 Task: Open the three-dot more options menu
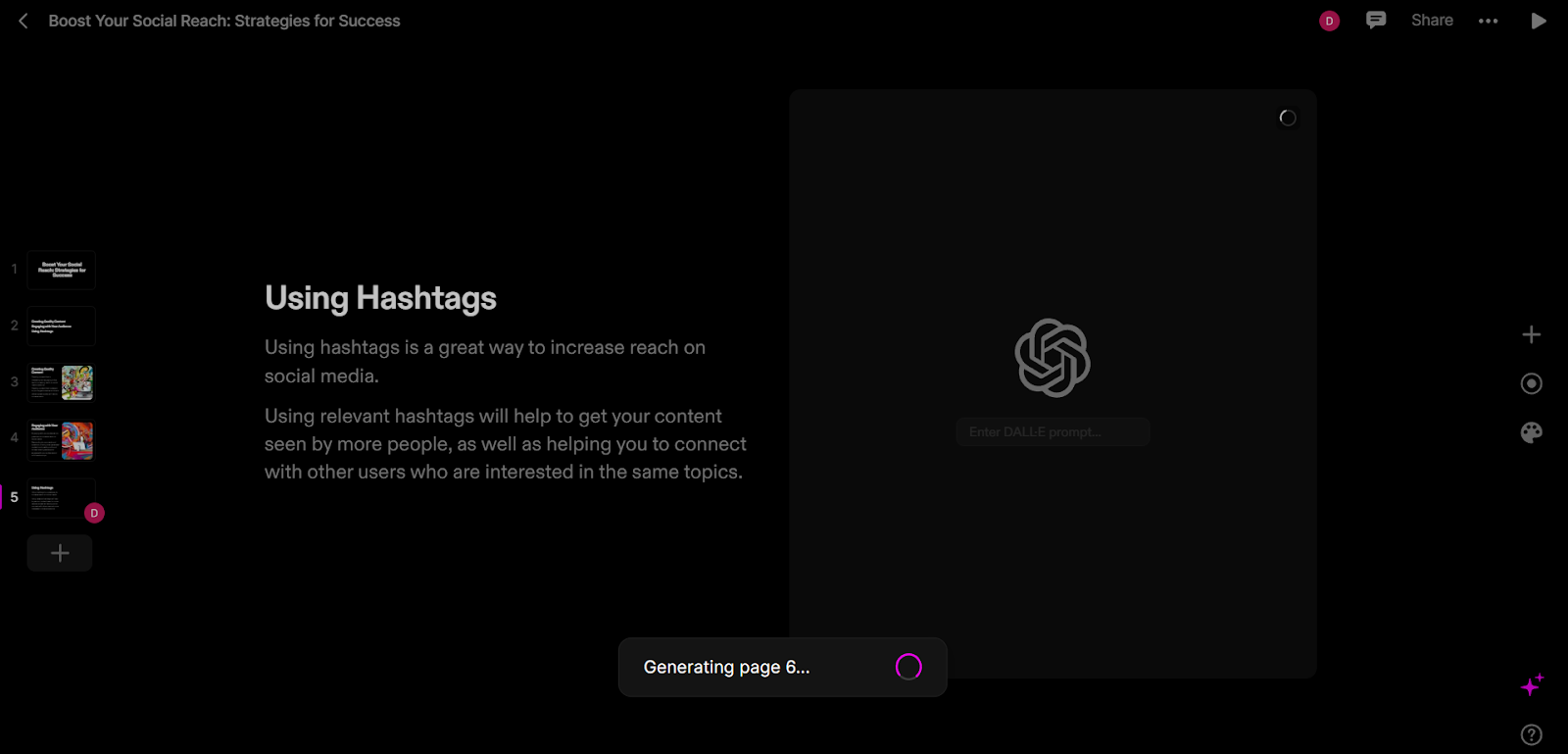click(x=1488, y=21)
